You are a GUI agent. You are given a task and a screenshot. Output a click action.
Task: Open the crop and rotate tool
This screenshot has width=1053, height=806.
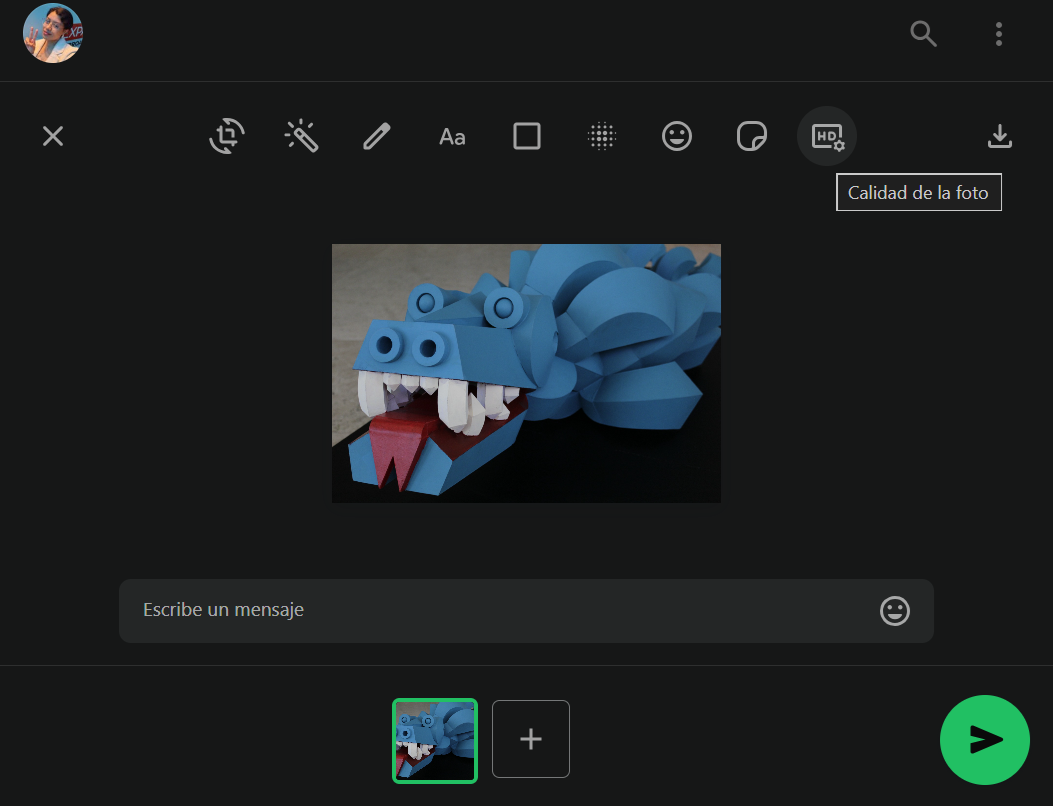click(227, 136)
